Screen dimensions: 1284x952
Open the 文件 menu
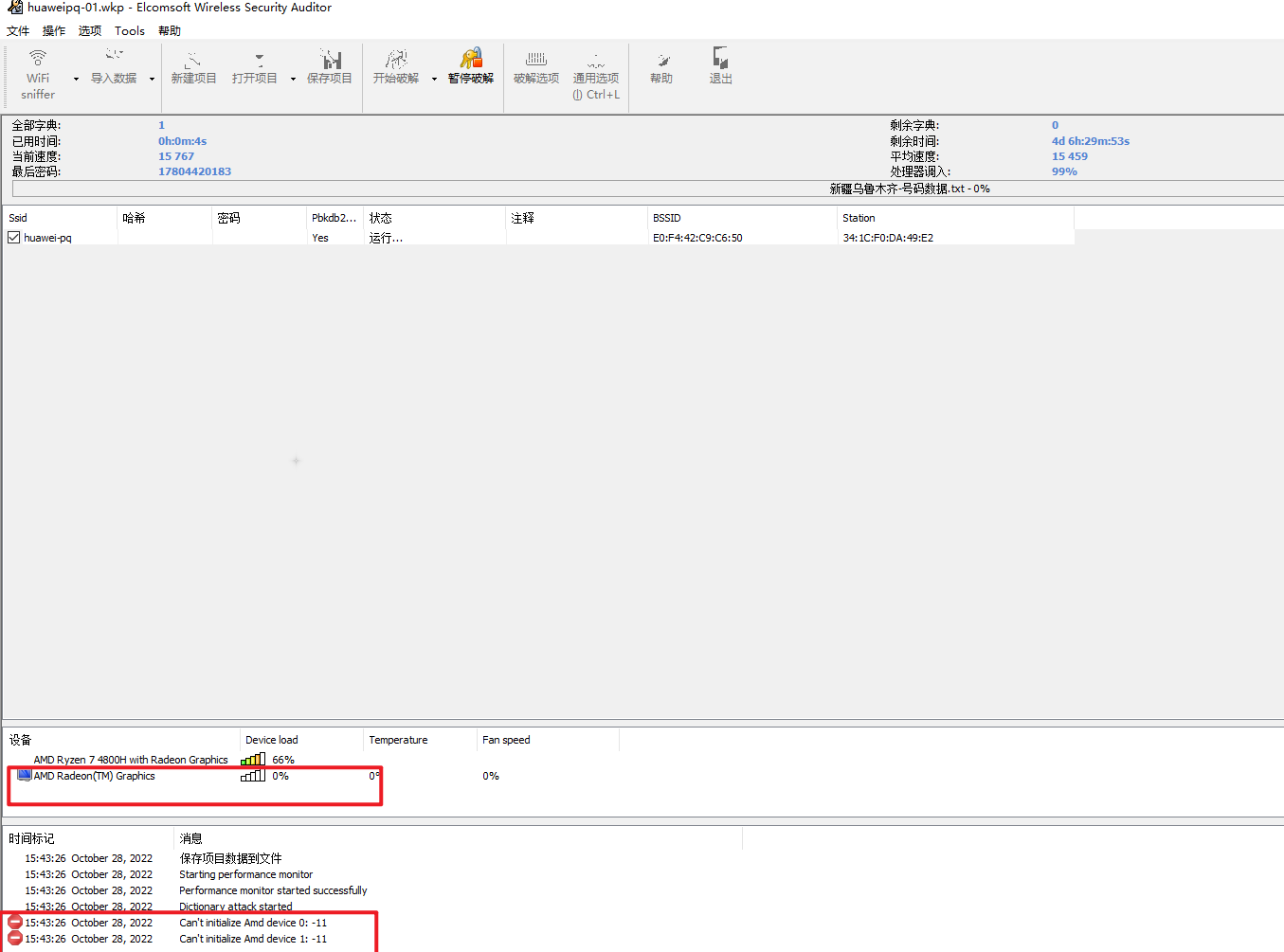click(x=18, y=30)
